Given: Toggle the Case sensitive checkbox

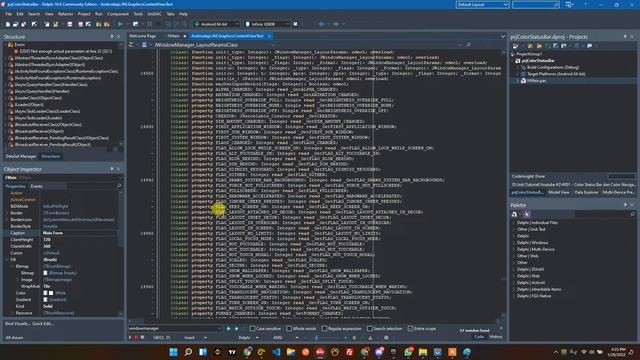Looking at the screenshot, I should (252, 329).
